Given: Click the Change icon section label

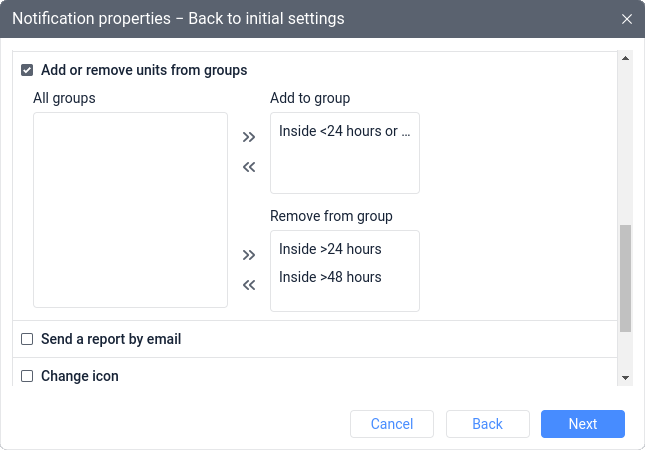Looking at the screenshot, I should (x=80, y=376).
